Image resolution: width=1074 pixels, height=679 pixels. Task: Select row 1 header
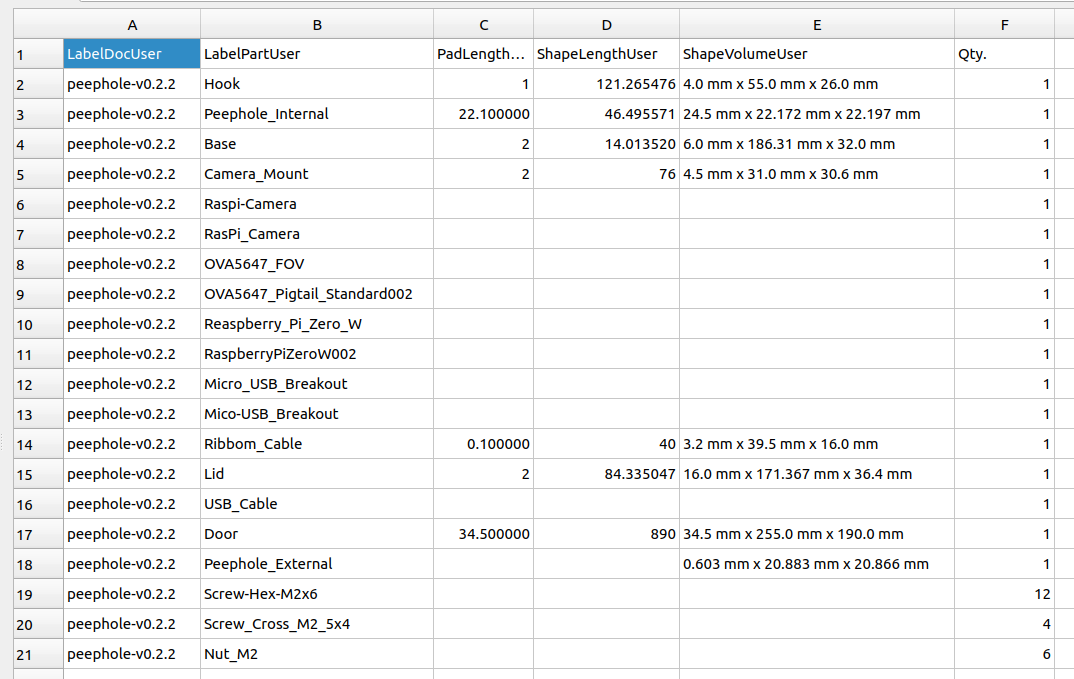[x=38, y=54]
